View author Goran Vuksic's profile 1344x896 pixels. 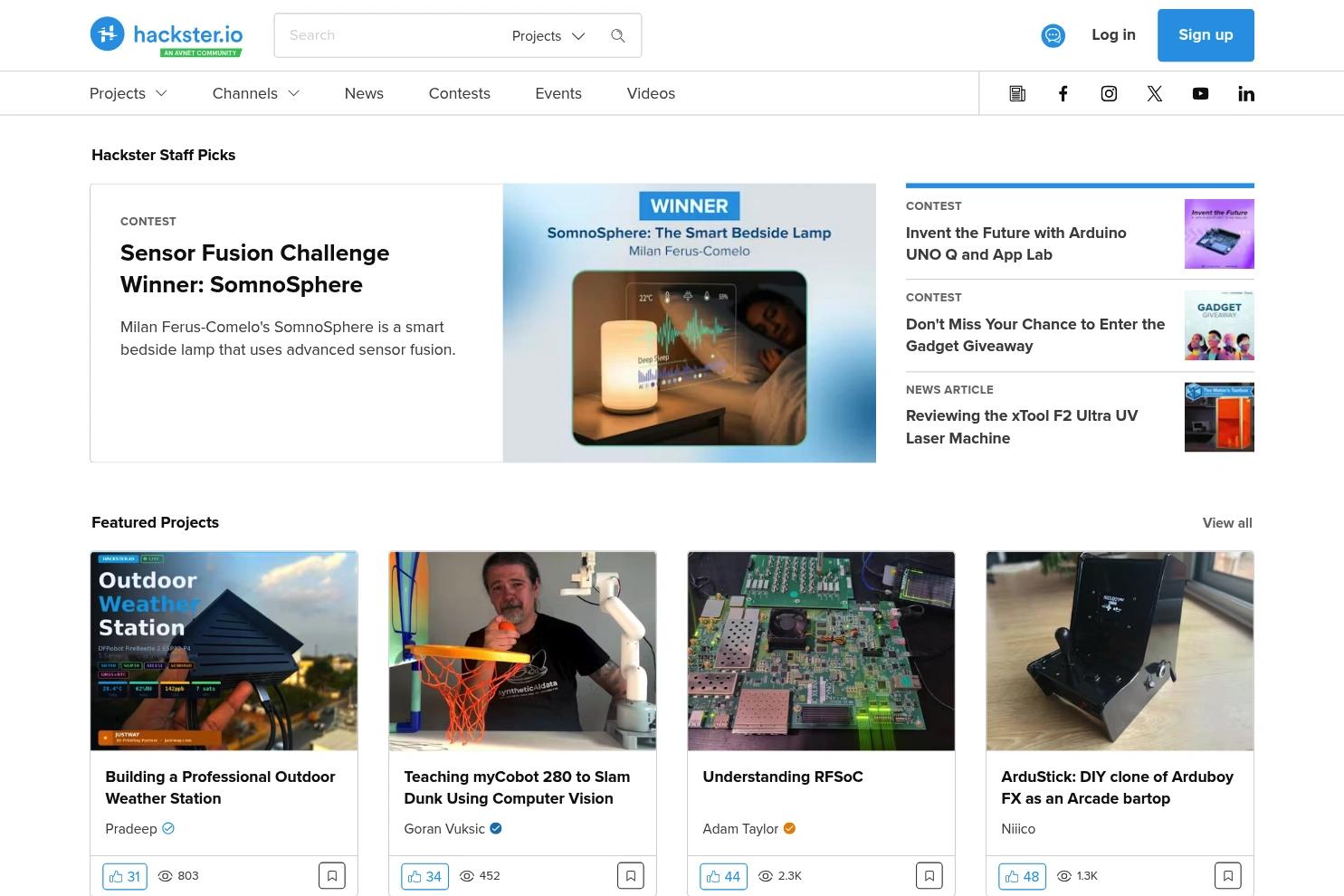(x=444, y=829)
